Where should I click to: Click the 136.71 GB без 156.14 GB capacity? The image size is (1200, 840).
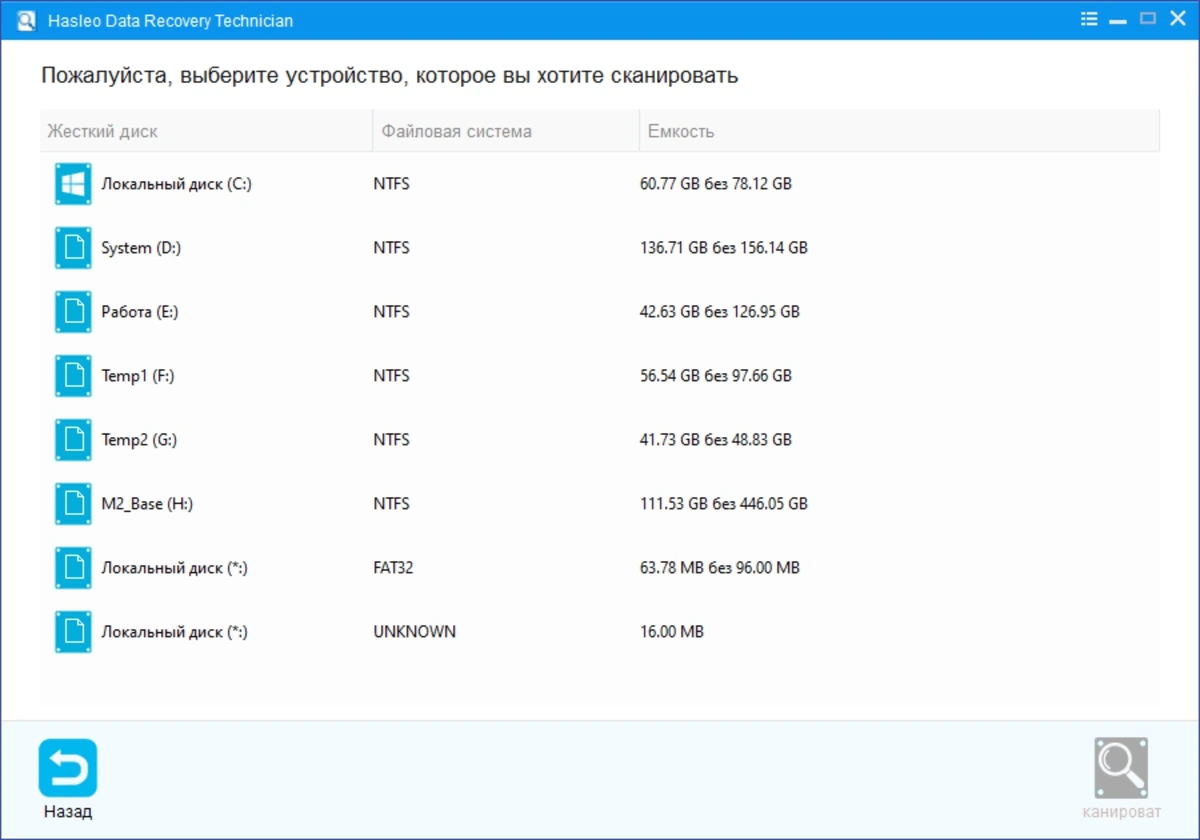(x=724, y=248)
